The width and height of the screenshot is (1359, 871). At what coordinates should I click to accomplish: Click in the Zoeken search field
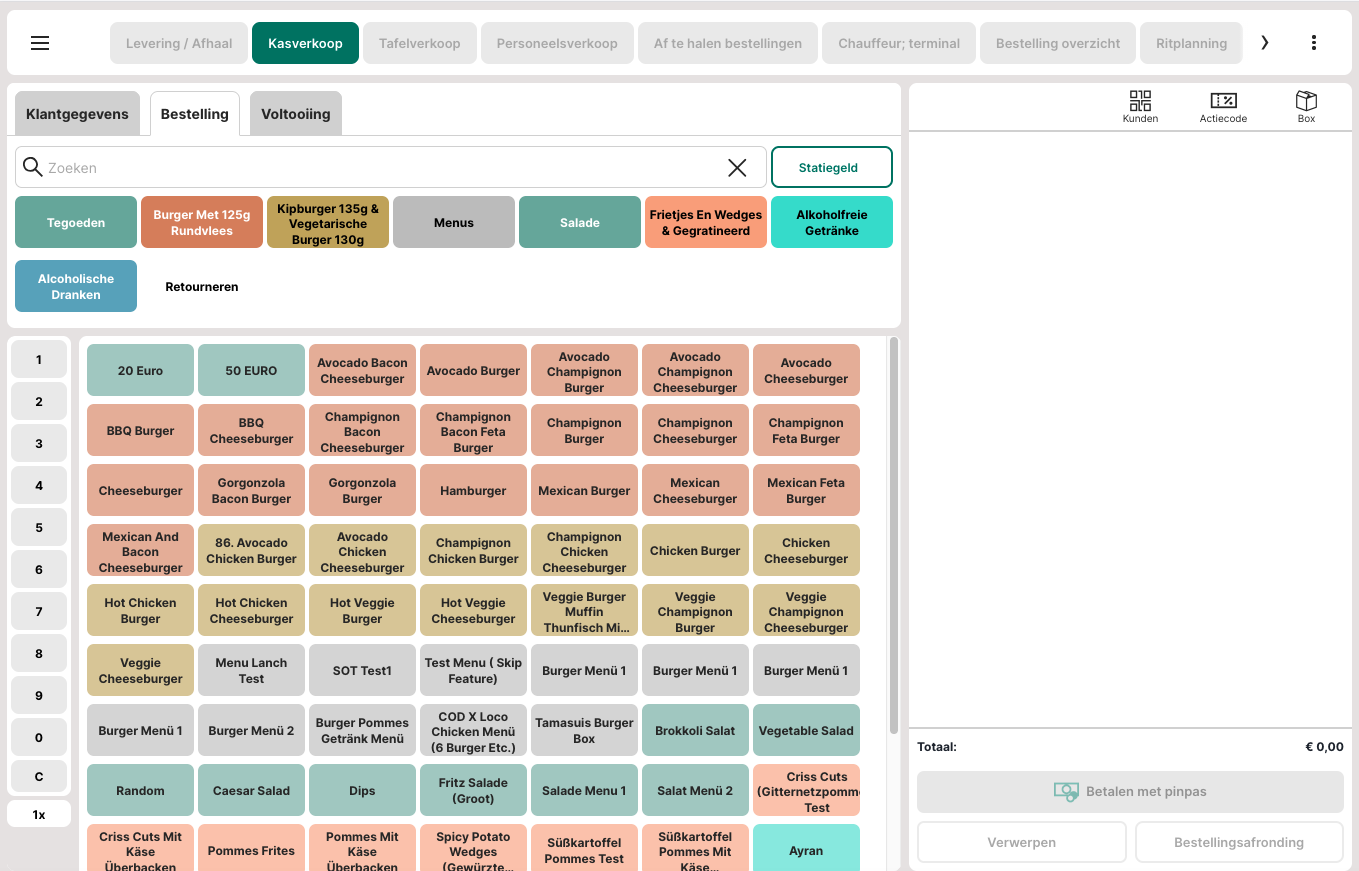[x=380, y=168]
